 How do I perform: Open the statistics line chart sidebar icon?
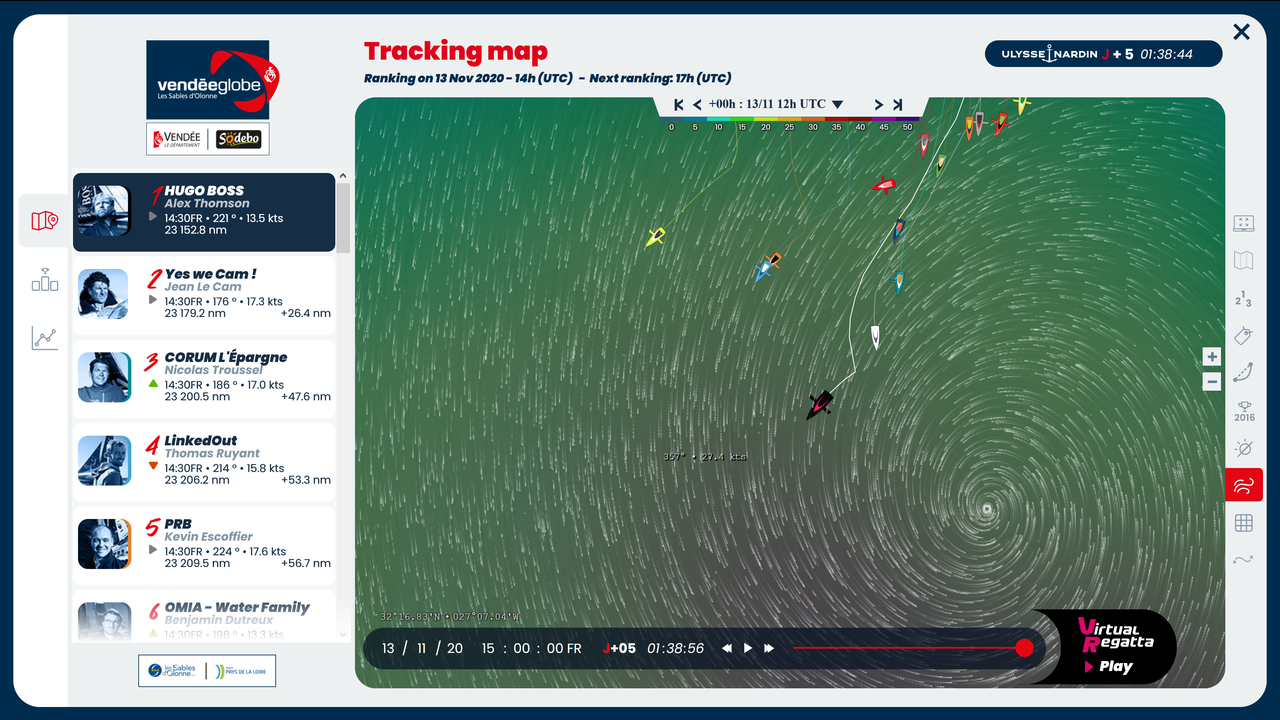tap(45, 338)
